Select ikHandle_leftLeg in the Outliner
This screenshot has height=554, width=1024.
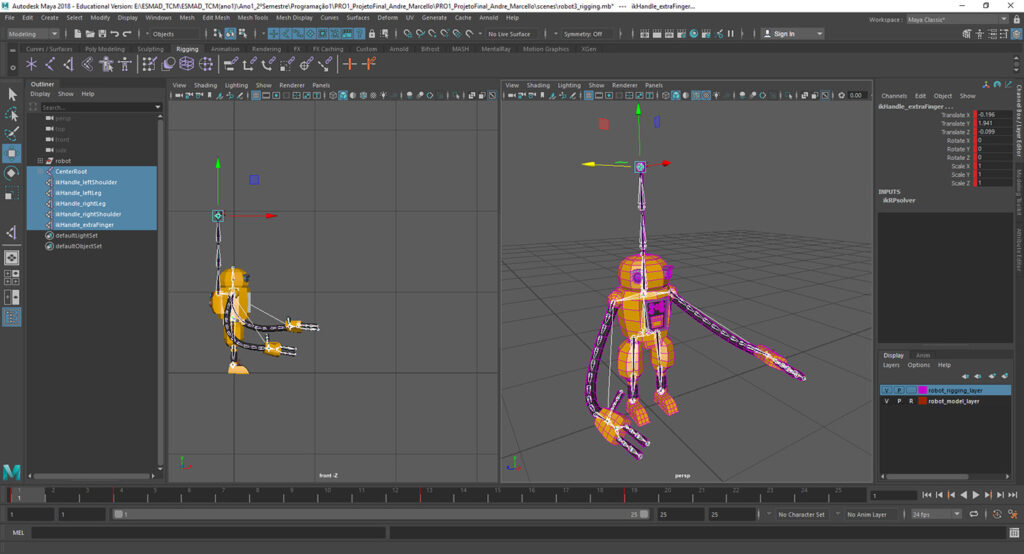tap(78, 193)
